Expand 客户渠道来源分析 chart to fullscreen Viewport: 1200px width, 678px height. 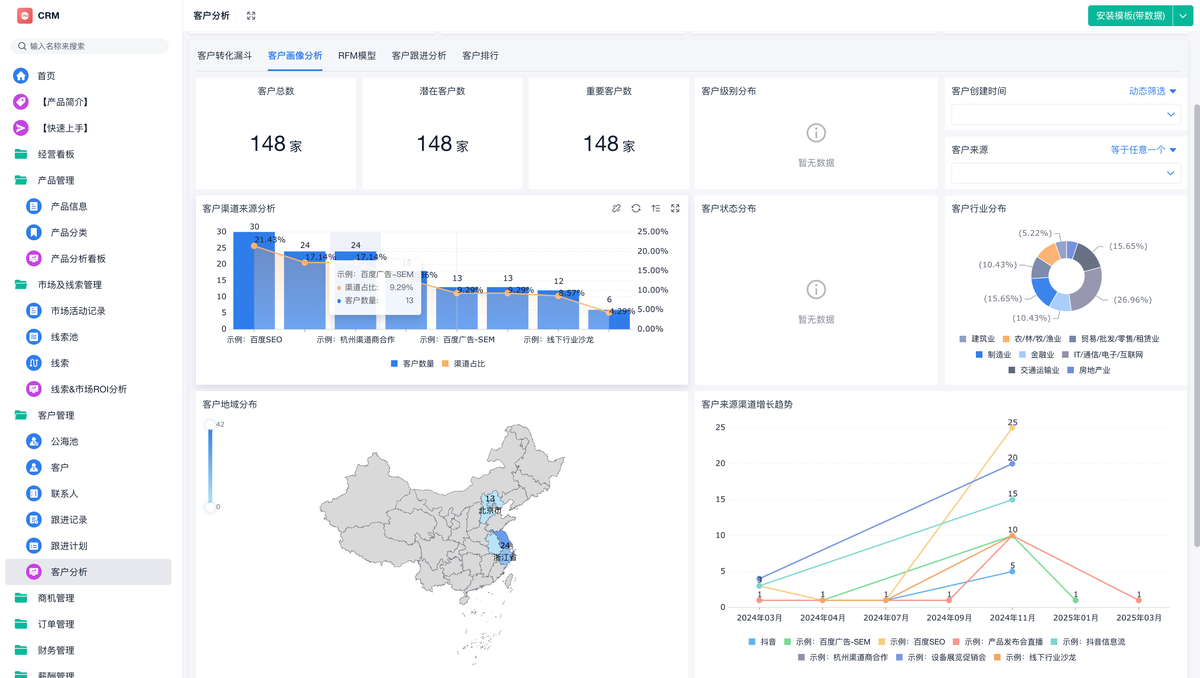(x=675, y=208)
